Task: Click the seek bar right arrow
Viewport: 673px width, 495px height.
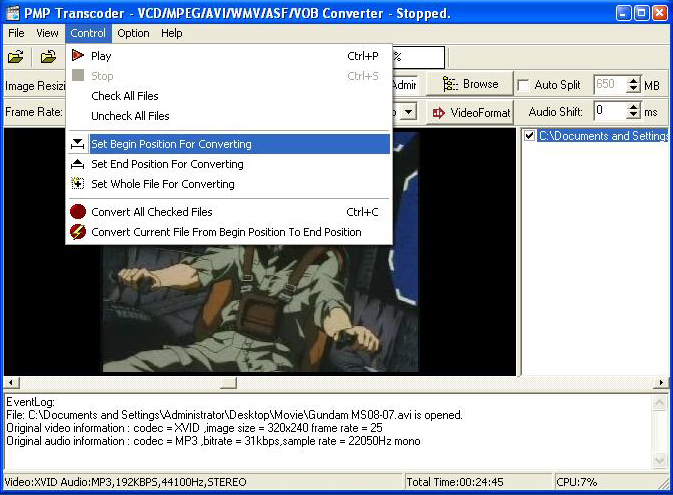Action: [661, 383]
